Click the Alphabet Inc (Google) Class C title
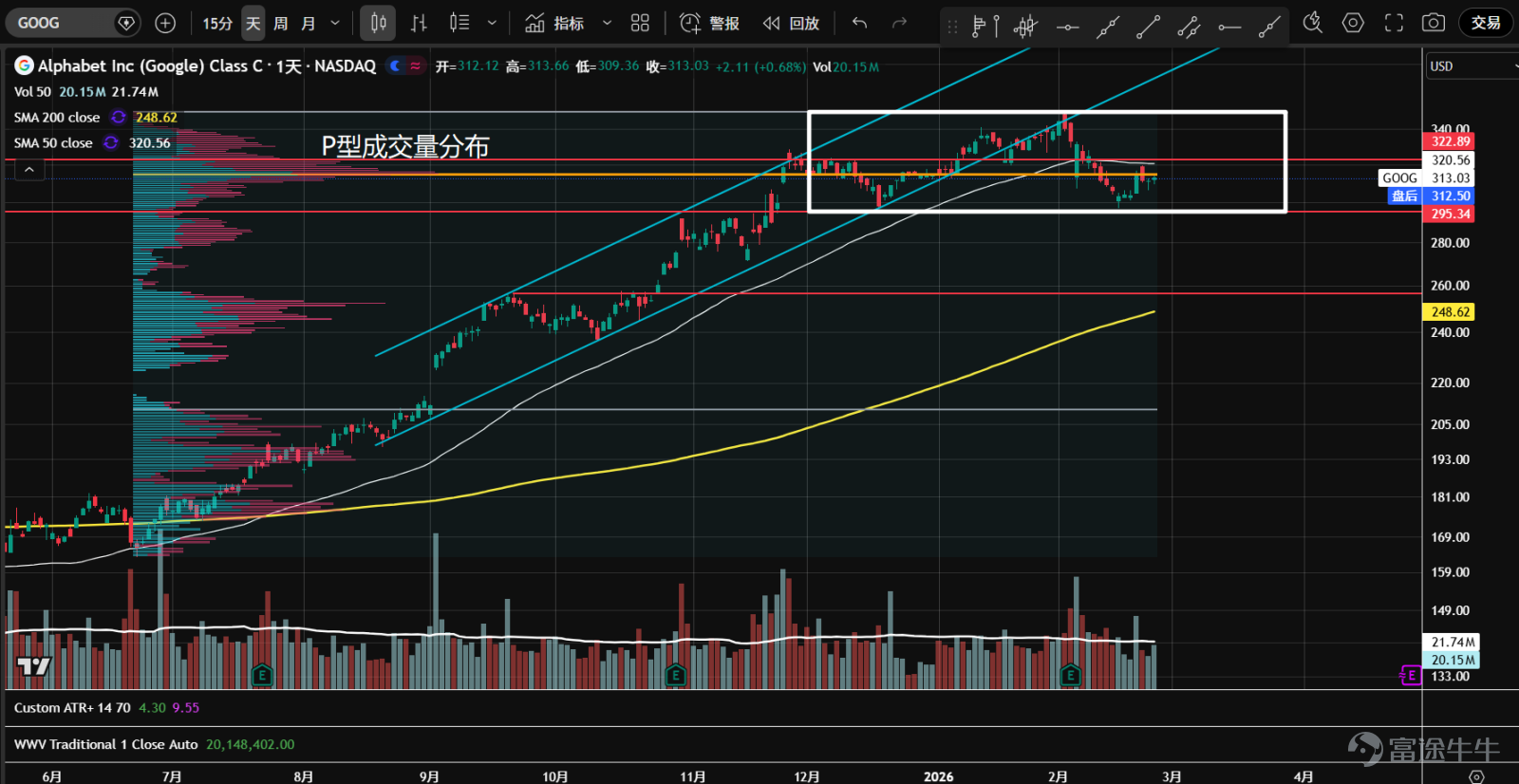The height and width of the screenshot is (784, 1519). 150,65
